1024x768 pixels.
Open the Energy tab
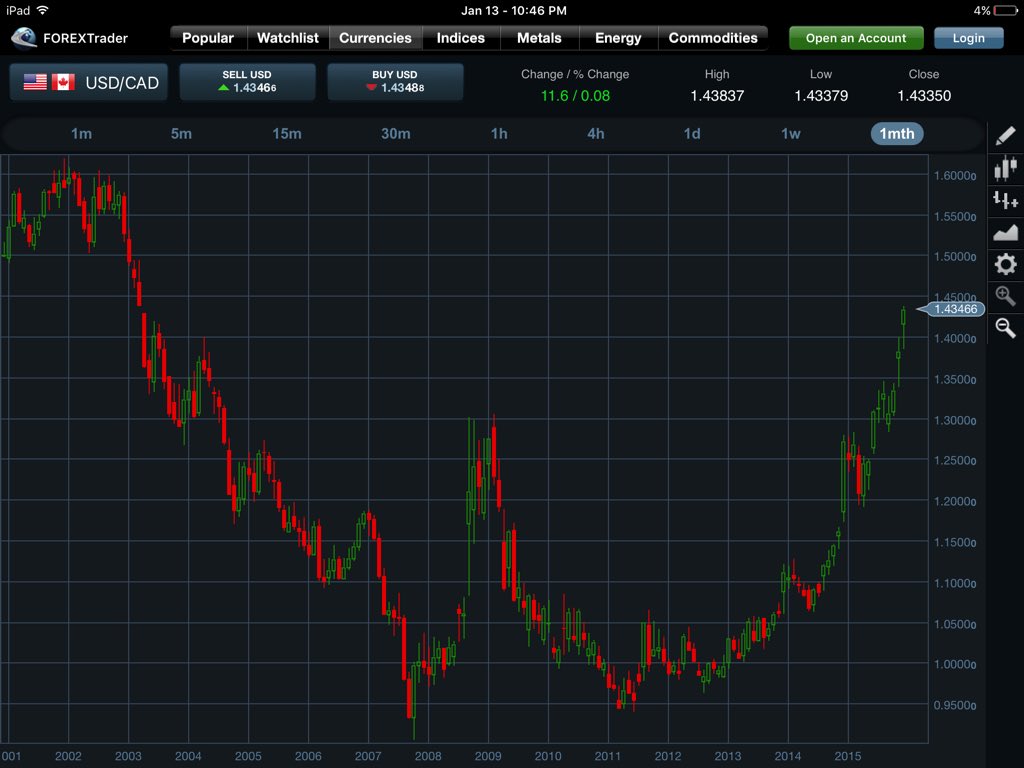(x=618, y=38)
